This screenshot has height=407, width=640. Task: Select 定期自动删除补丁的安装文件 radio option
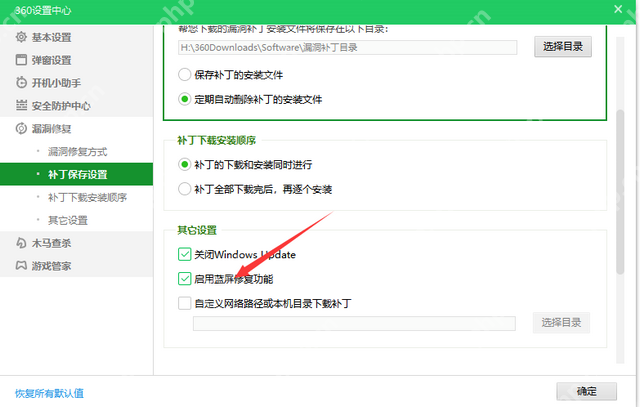tap(184, 99)
